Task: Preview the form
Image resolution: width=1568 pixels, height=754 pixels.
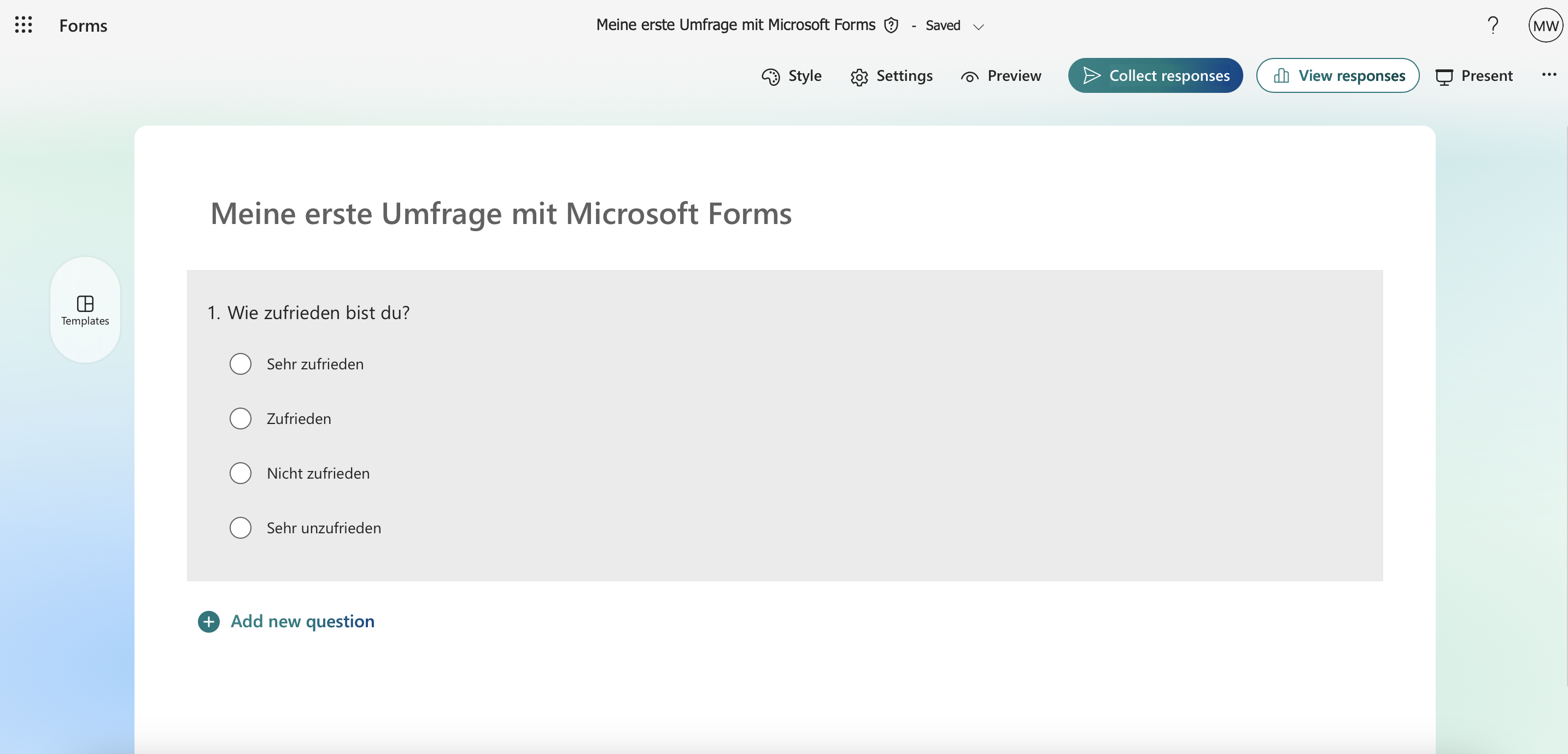Action: click(1001, 76)
